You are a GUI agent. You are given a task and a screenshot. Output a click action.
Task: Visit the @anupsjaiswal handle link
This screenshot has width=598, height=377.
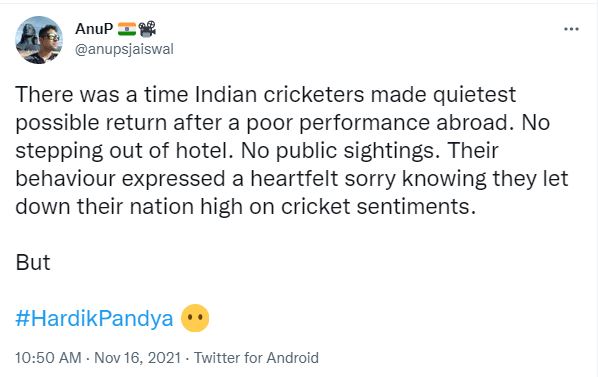(x=124, y=49)
